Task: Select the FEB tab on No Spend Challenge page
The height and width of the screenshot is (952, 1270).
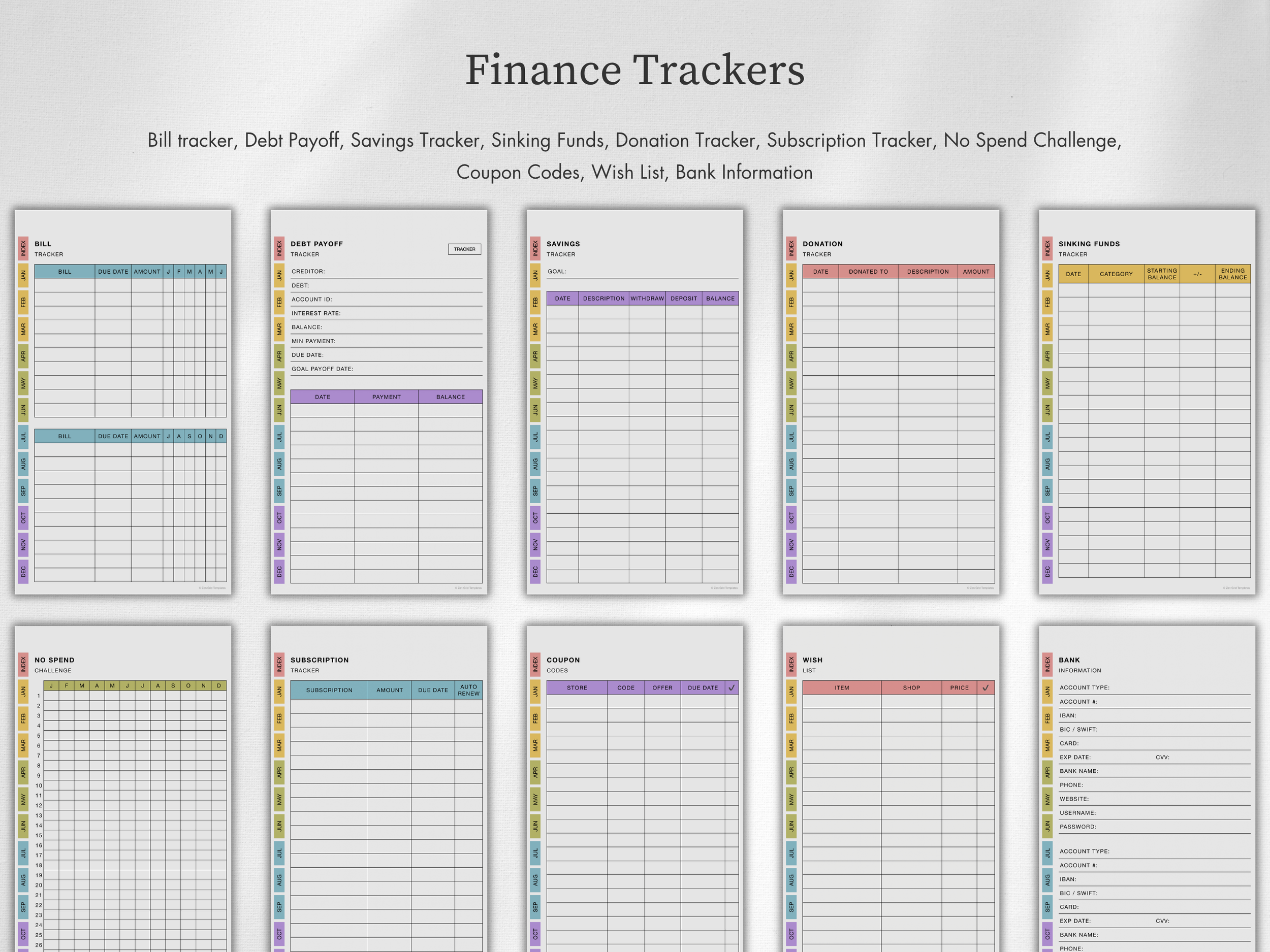Action: click(x=23, y=718)
